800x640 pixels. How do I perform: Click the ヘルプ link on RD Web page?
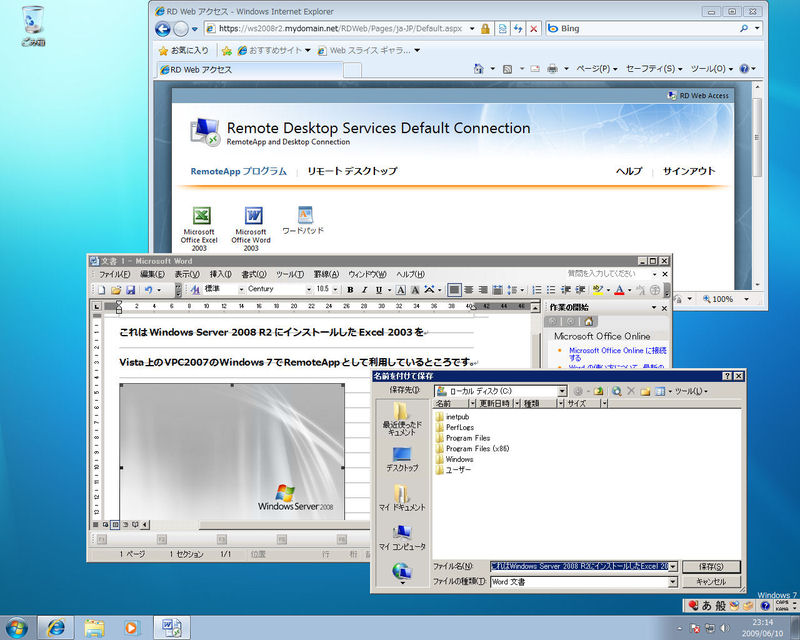point(629,171)
